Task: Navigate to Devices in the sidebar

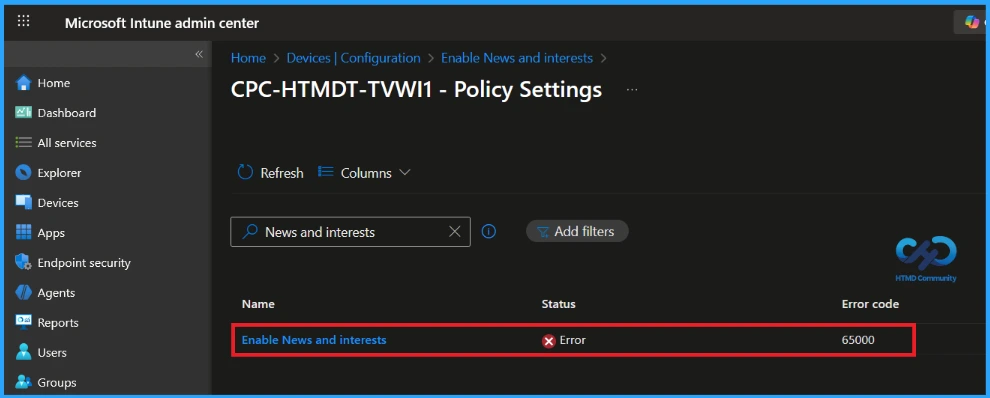Action: tap(58, 203)
